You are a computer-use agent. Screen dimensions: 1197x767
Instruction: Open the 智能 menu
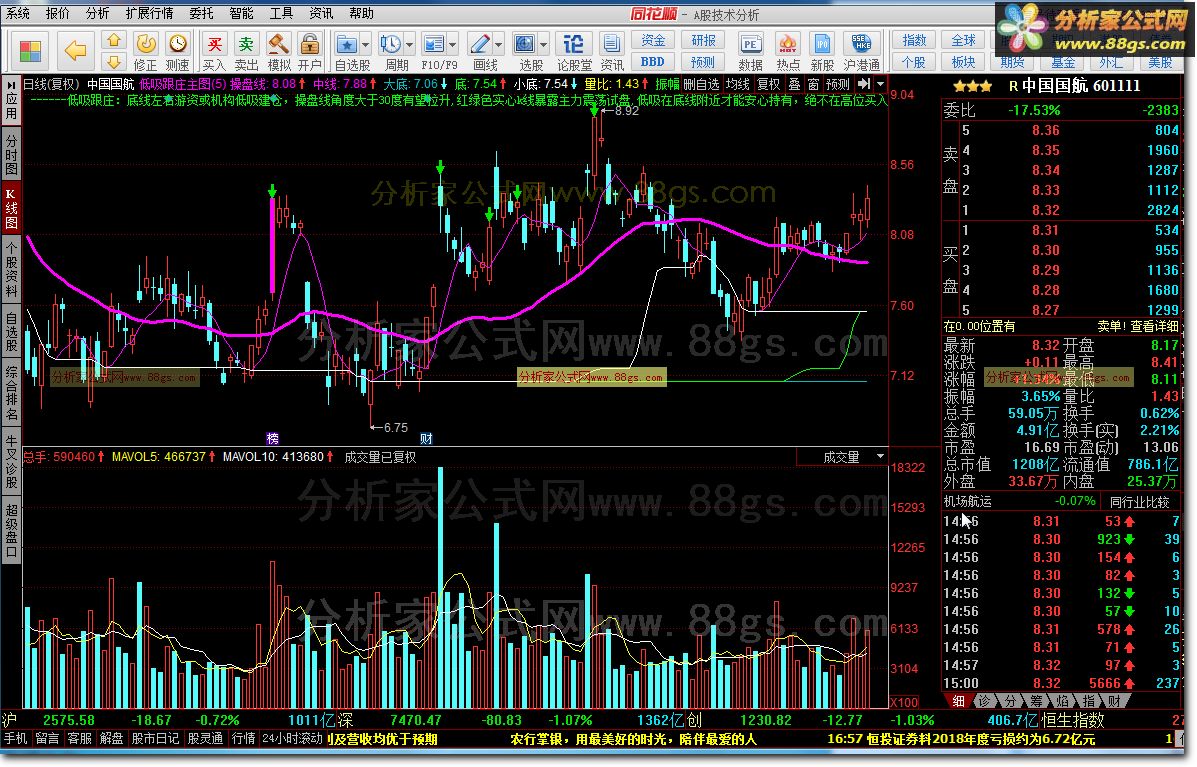pyautogui.click(x=241, y=13)
